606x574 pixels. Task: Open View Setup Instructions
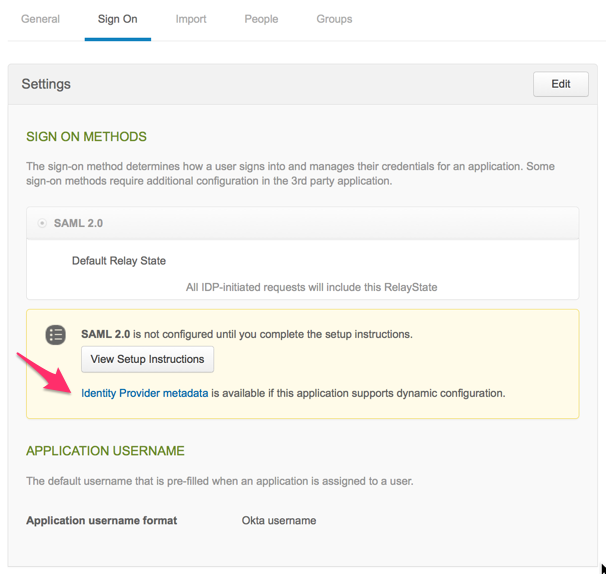(x=147, y=359)
